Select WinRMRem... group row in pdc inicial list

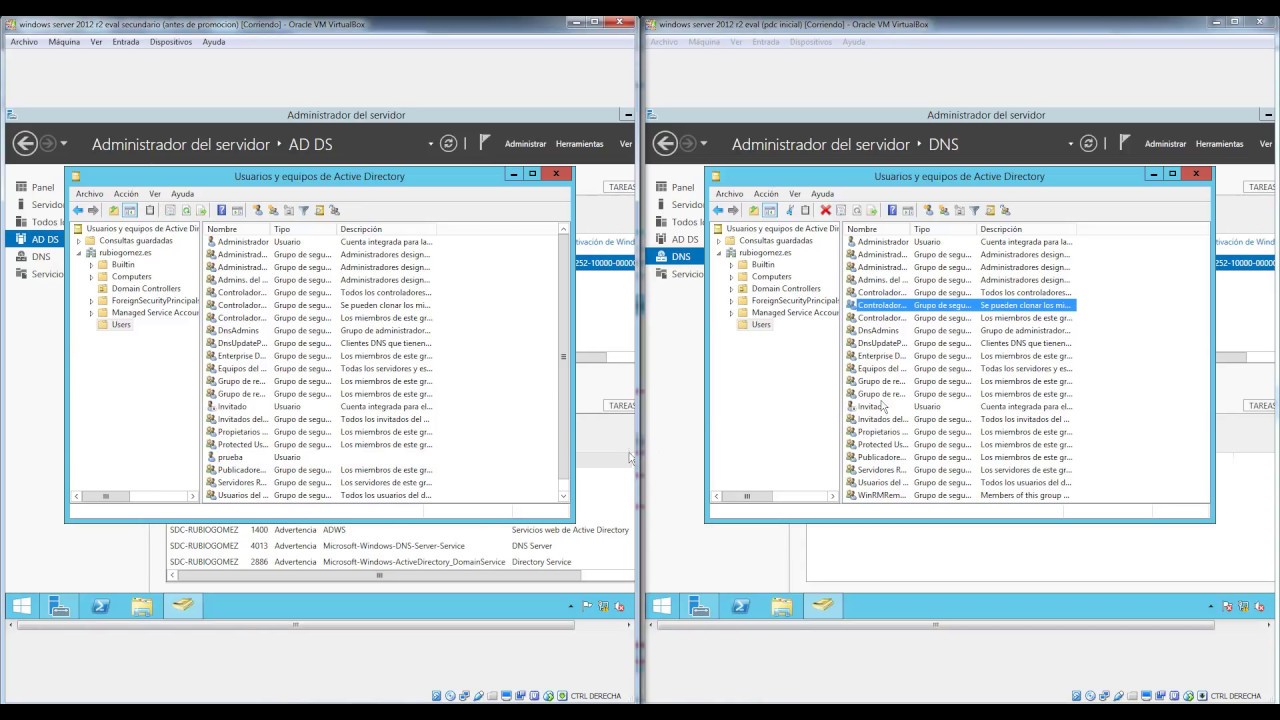point(958,495)
